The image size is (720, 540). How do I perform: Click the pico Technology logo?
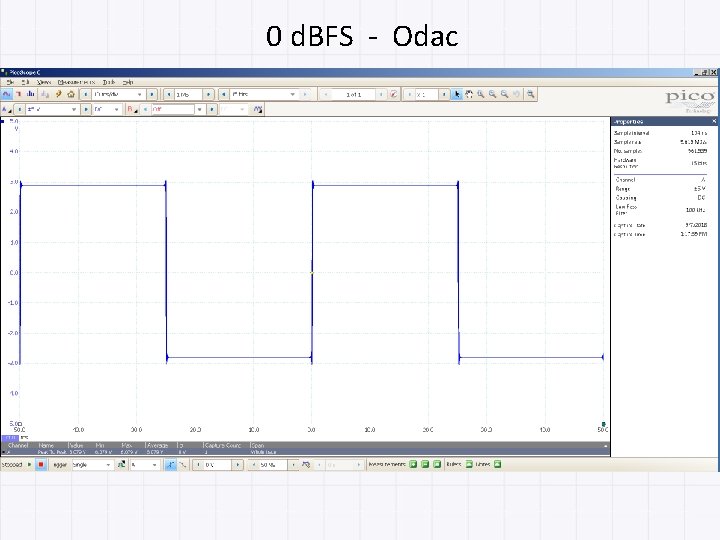(x=690, y=101)
